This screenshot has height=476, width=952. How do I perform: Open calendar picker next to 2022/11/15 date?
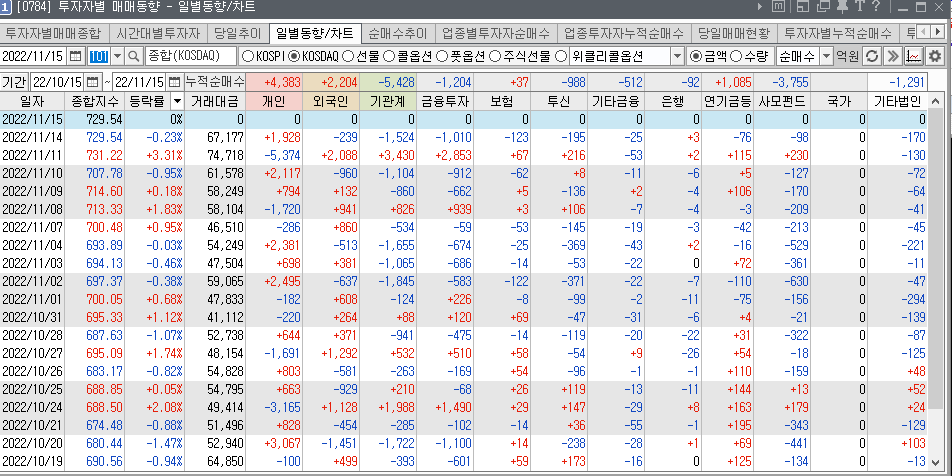click(x=76, y=56)
